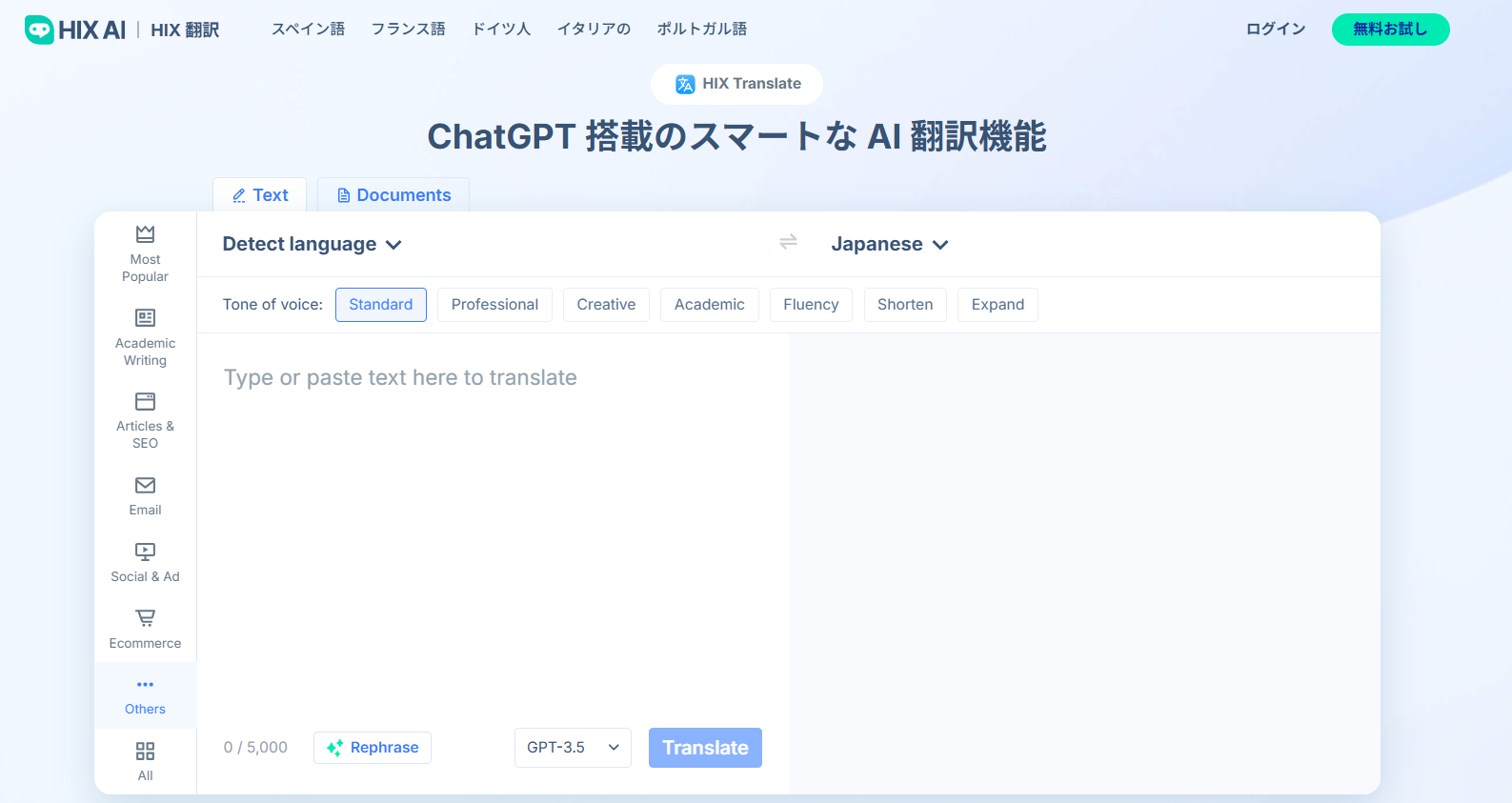This screenshot has height=803, width=1512.
Task: Open フランス語 navigation link
Action: pyautogui.click(x=409, y=30)
